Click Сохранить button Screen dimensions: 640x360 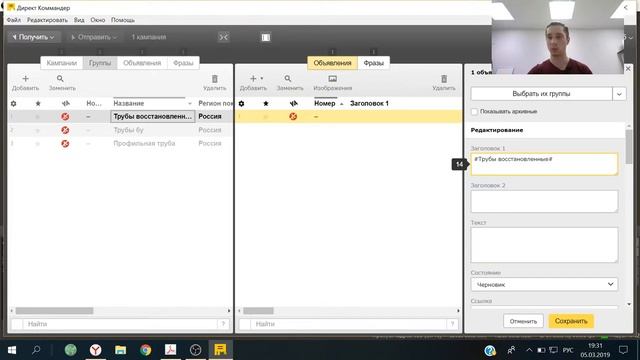pyautogui.click(x=571, y=321)
